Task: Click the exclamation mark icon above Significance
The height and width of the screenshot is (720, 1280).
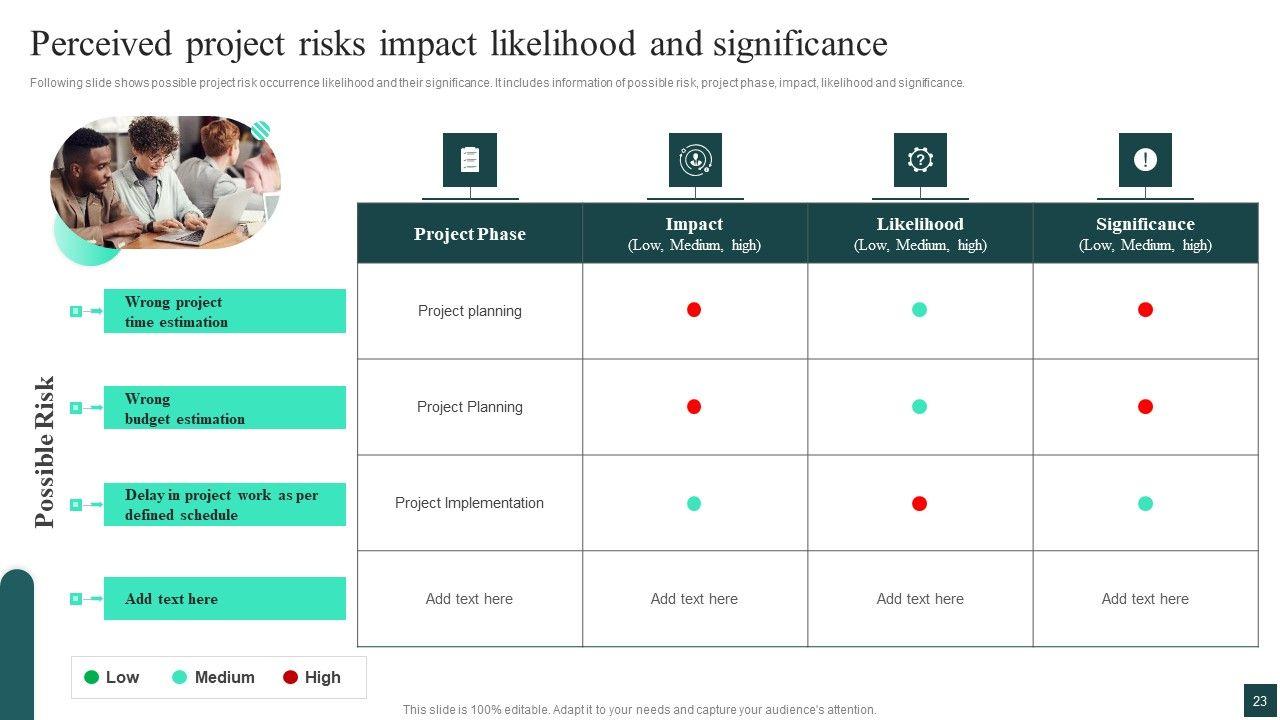Action: [1145, 160]
